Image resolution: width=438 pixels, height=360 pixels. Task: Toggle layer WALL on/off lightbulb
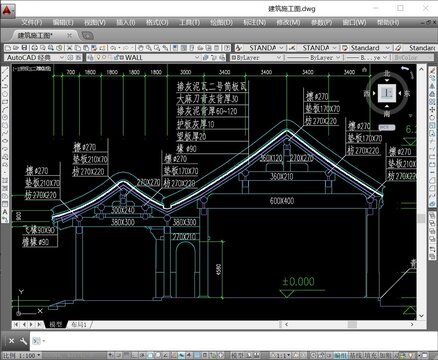(x=98, y=57)
